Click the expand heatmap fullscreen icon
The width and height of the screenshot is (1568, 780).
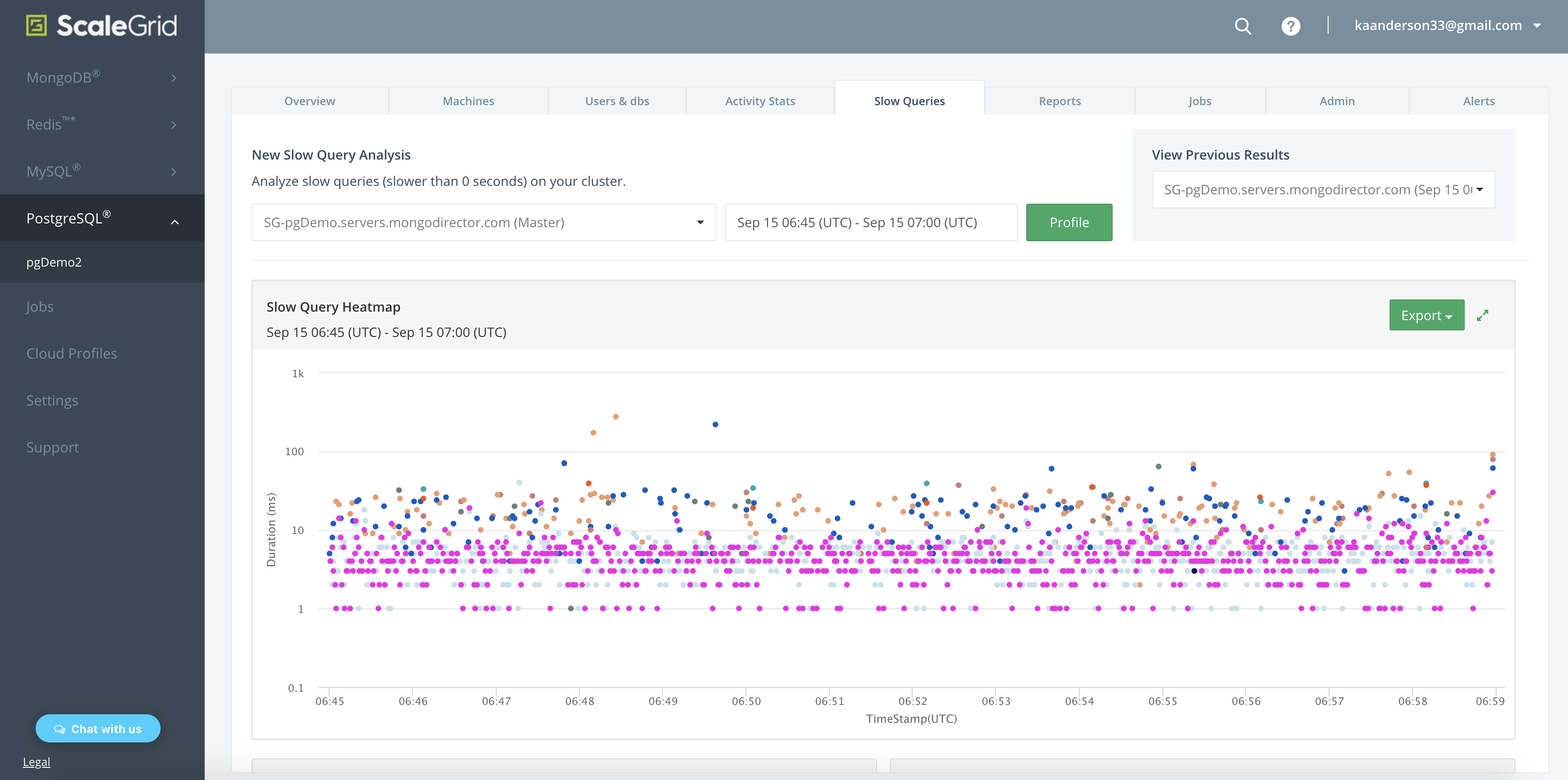click(1483, 315)
